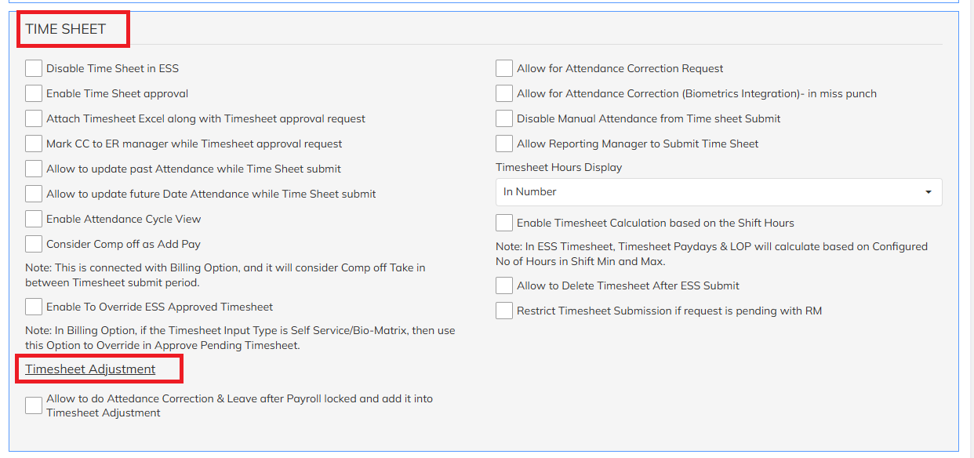Tick Disable Manual Attendance from Time sheet Submit
This screenshot has height=458, width=974.
pos(504,118)
